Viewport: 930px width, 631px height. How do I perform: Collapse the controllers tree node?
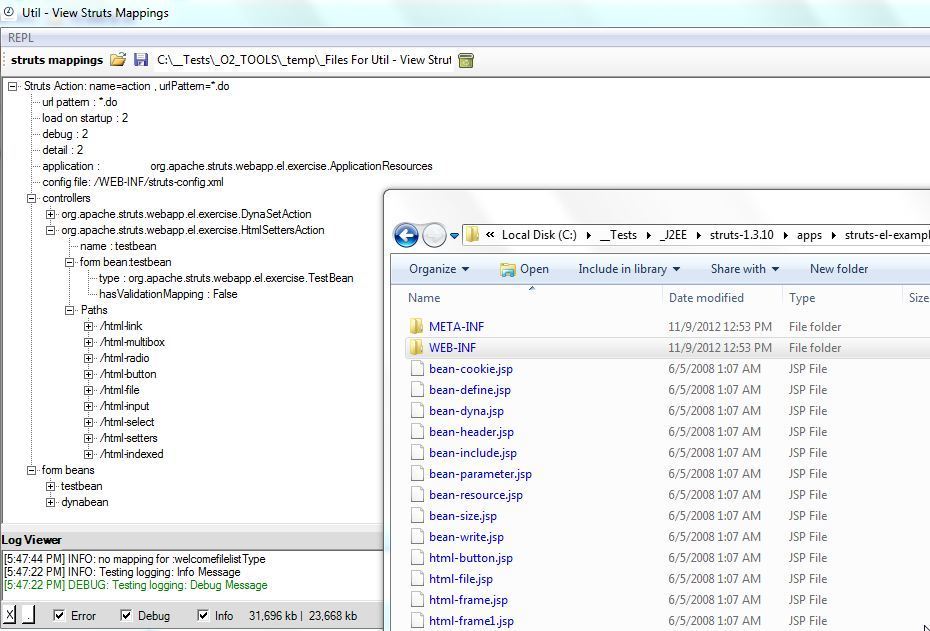[32, 198]
